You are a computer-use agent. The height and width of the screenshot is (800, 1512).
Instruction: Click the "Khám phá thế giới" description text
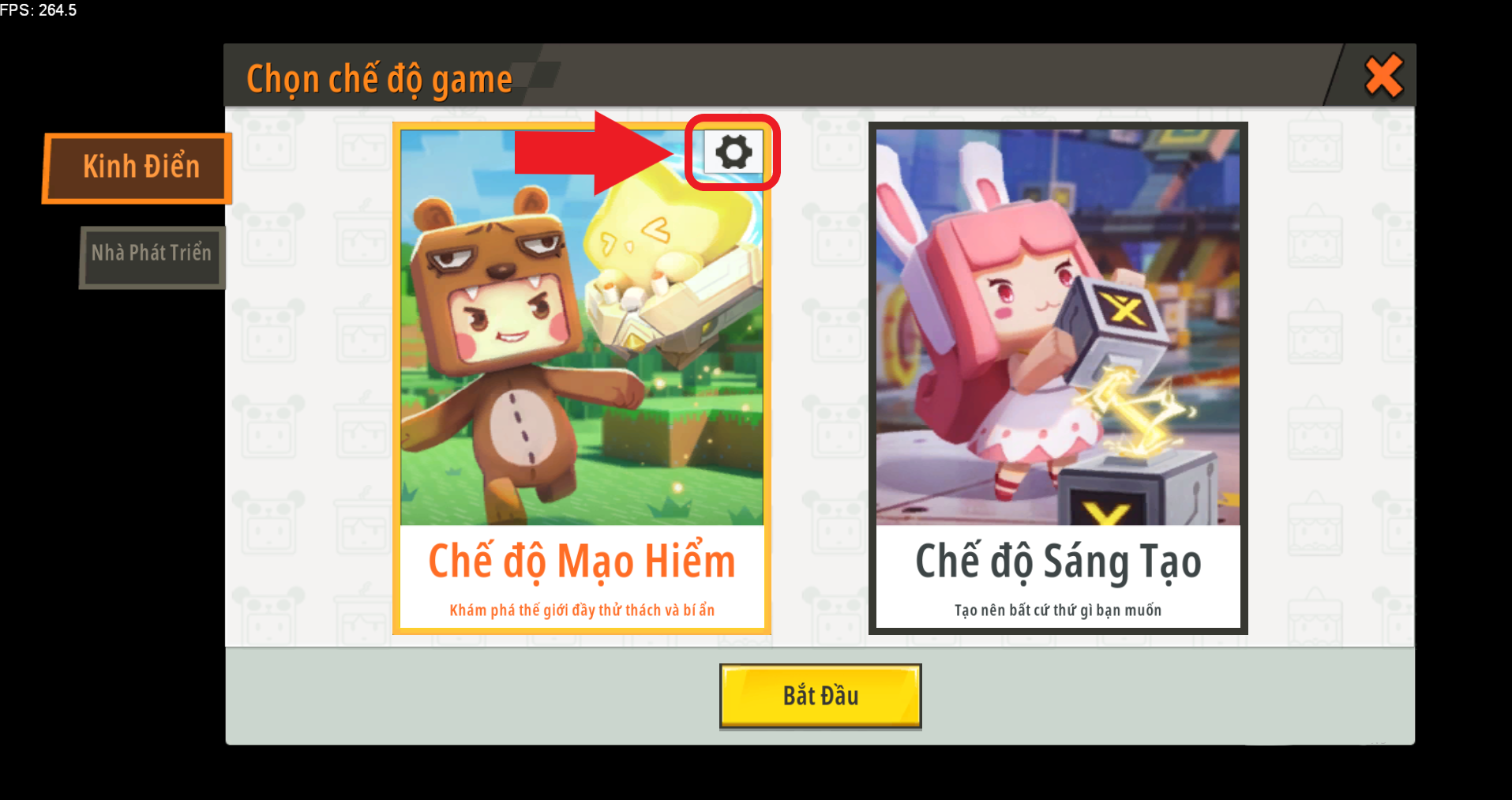tap(582, 610)
